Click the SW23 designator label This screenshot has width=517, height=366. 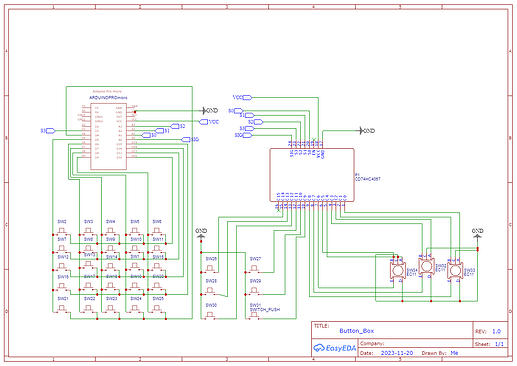(112, 299)
